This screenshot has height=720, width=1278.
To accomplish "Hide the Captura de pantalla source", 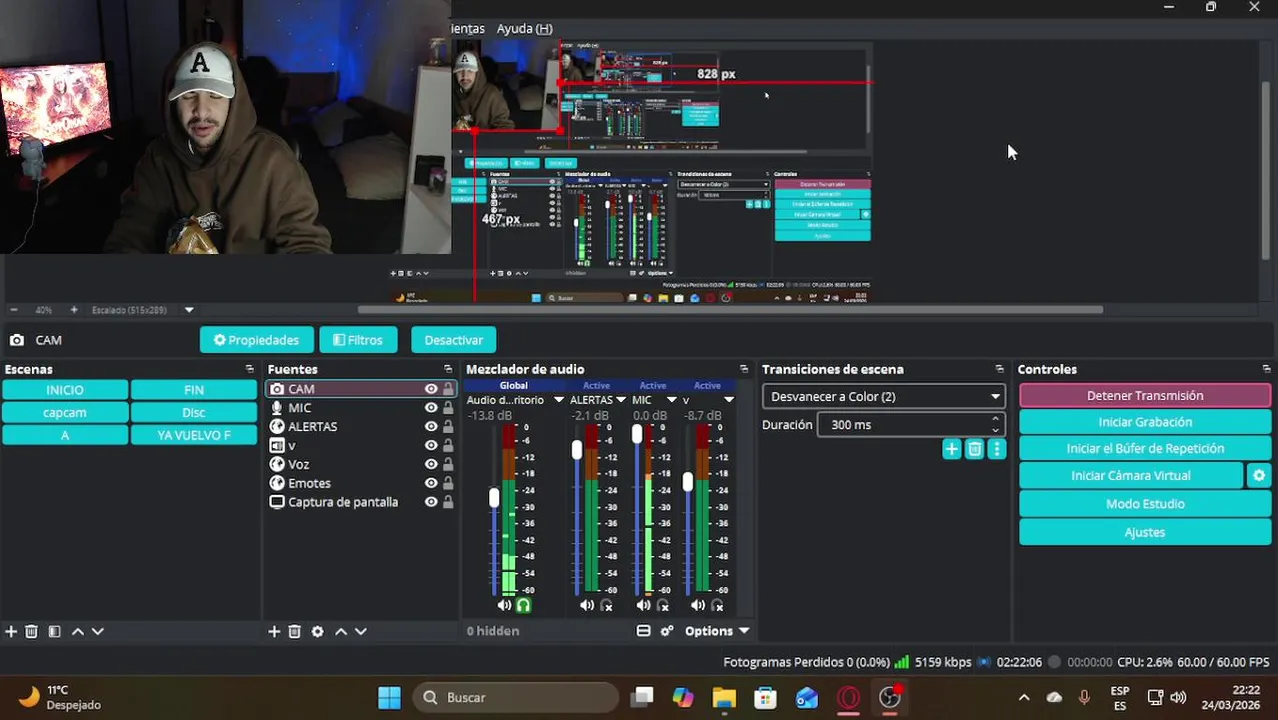I will tap(431, 502).
